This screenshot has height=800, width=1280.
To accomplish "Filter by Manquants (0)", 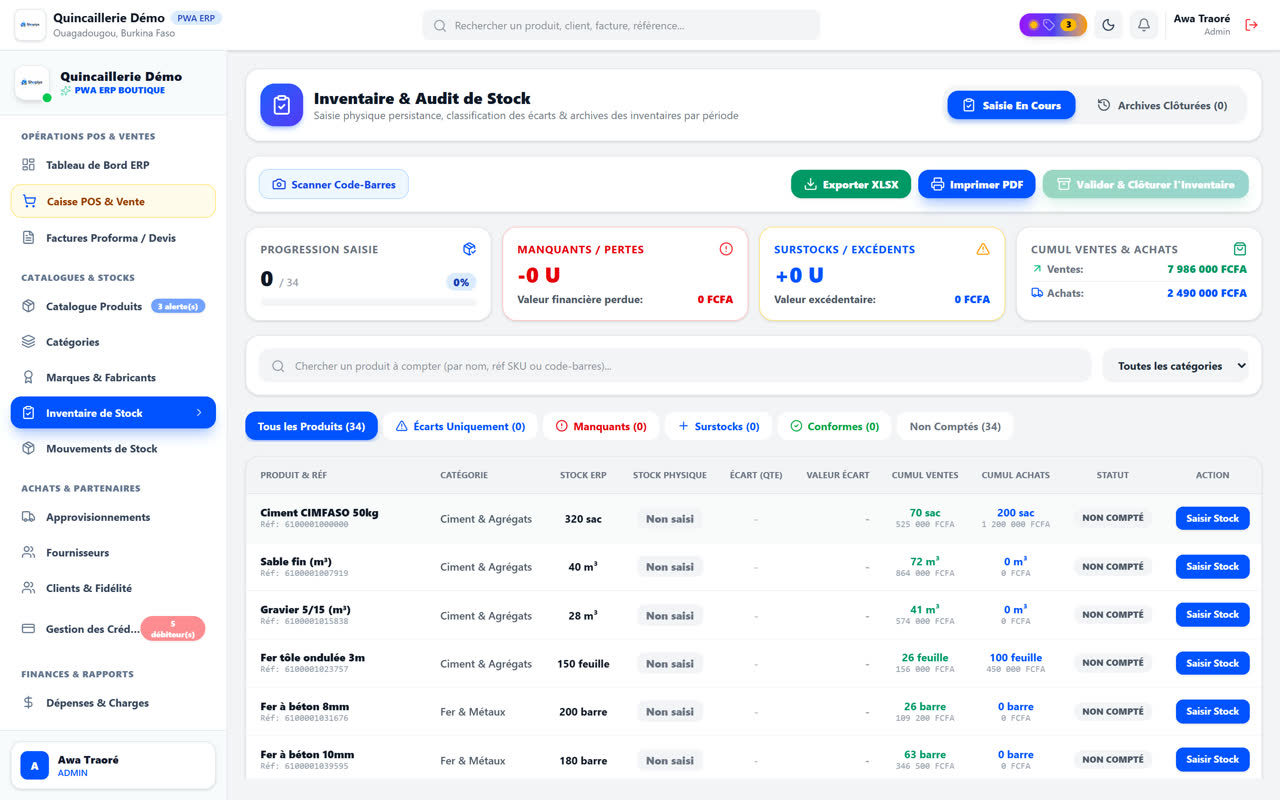I will coord(601,426).
